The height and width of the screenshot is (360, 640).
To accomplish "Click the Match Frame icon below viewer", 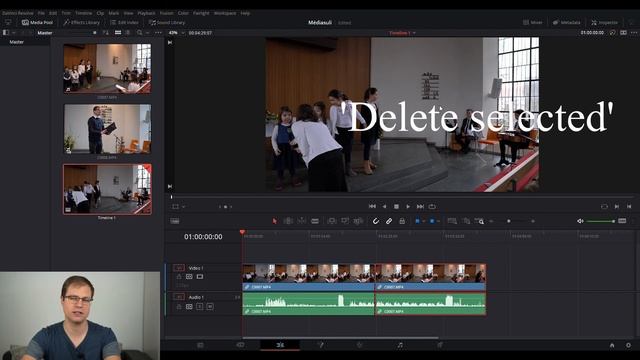I will (x=604, y=207).
